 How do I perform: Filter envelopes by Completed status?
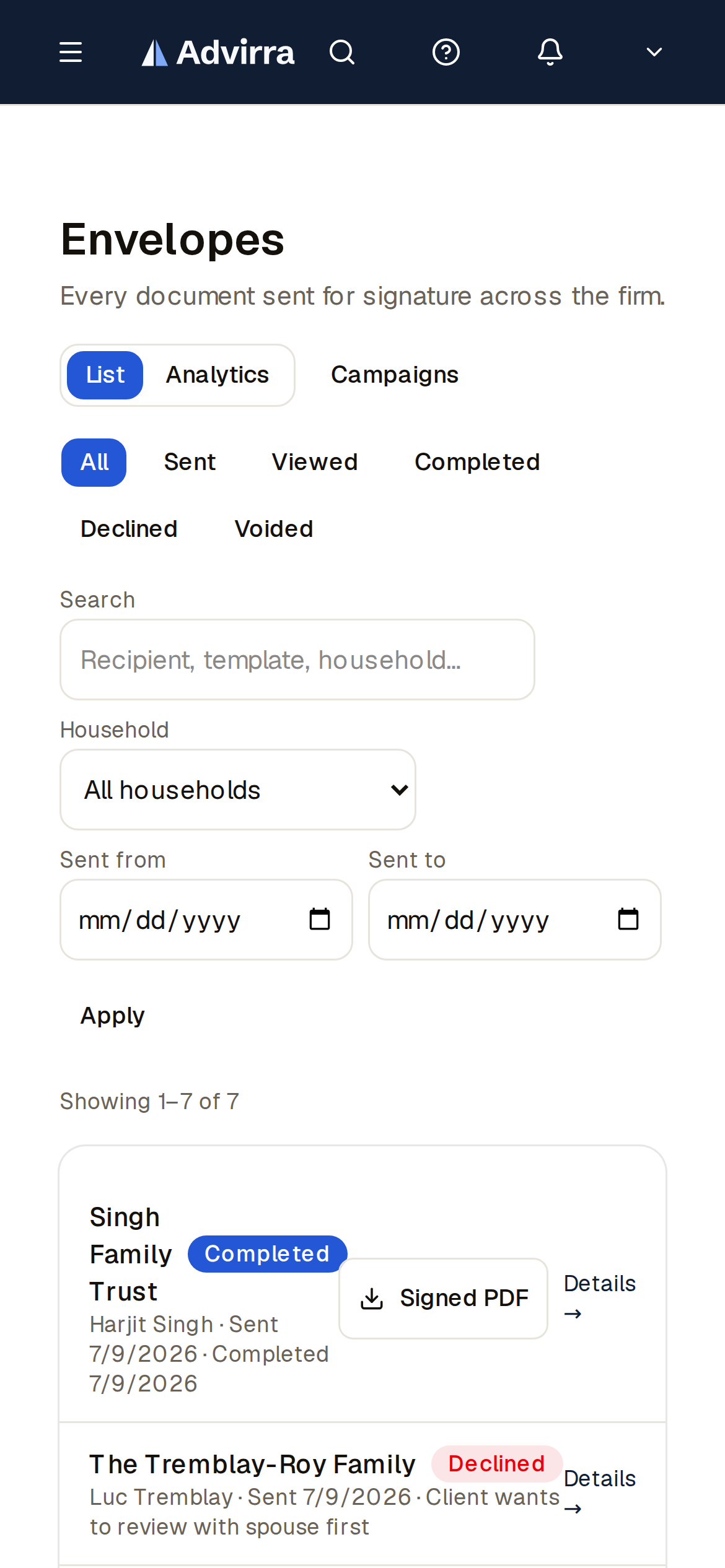tap(477, 463)
